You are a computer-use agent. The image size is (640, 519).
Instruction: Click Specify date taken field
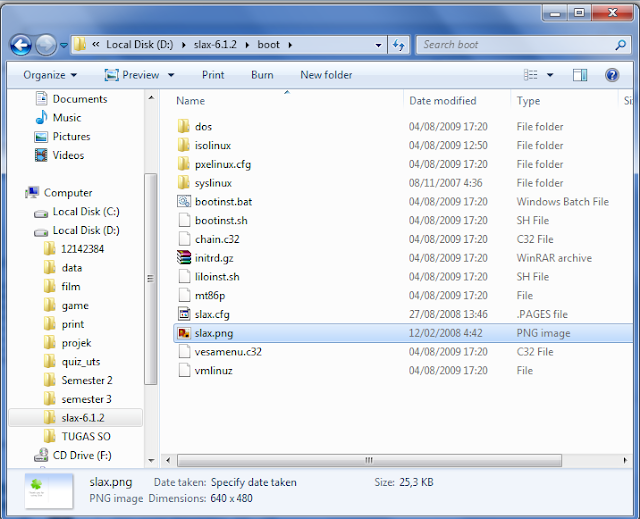pyautogui.click(x=253, y=482)
